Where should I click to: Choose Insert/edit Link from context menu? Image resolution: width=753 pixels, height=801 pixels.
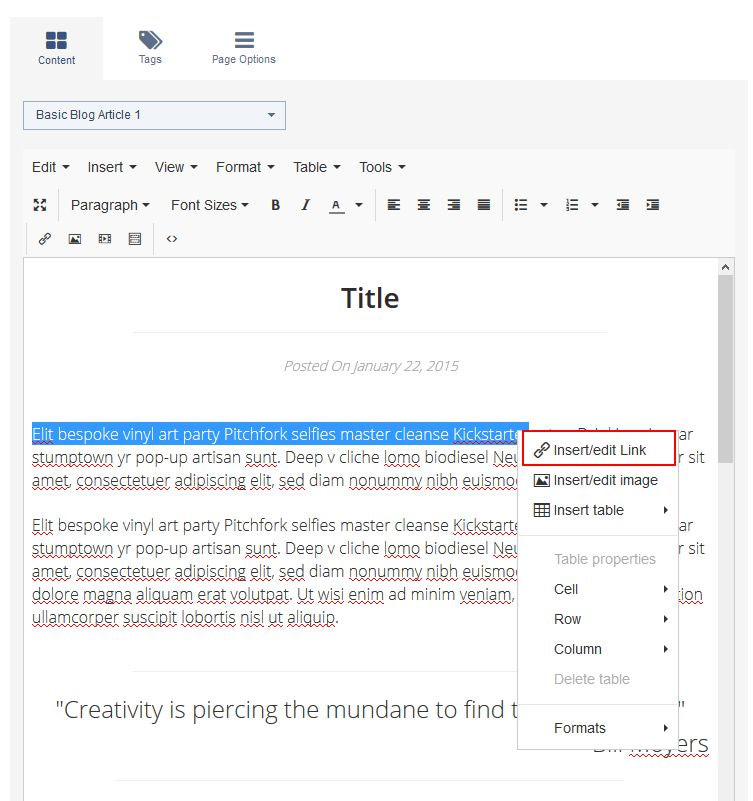click(598, 450)
